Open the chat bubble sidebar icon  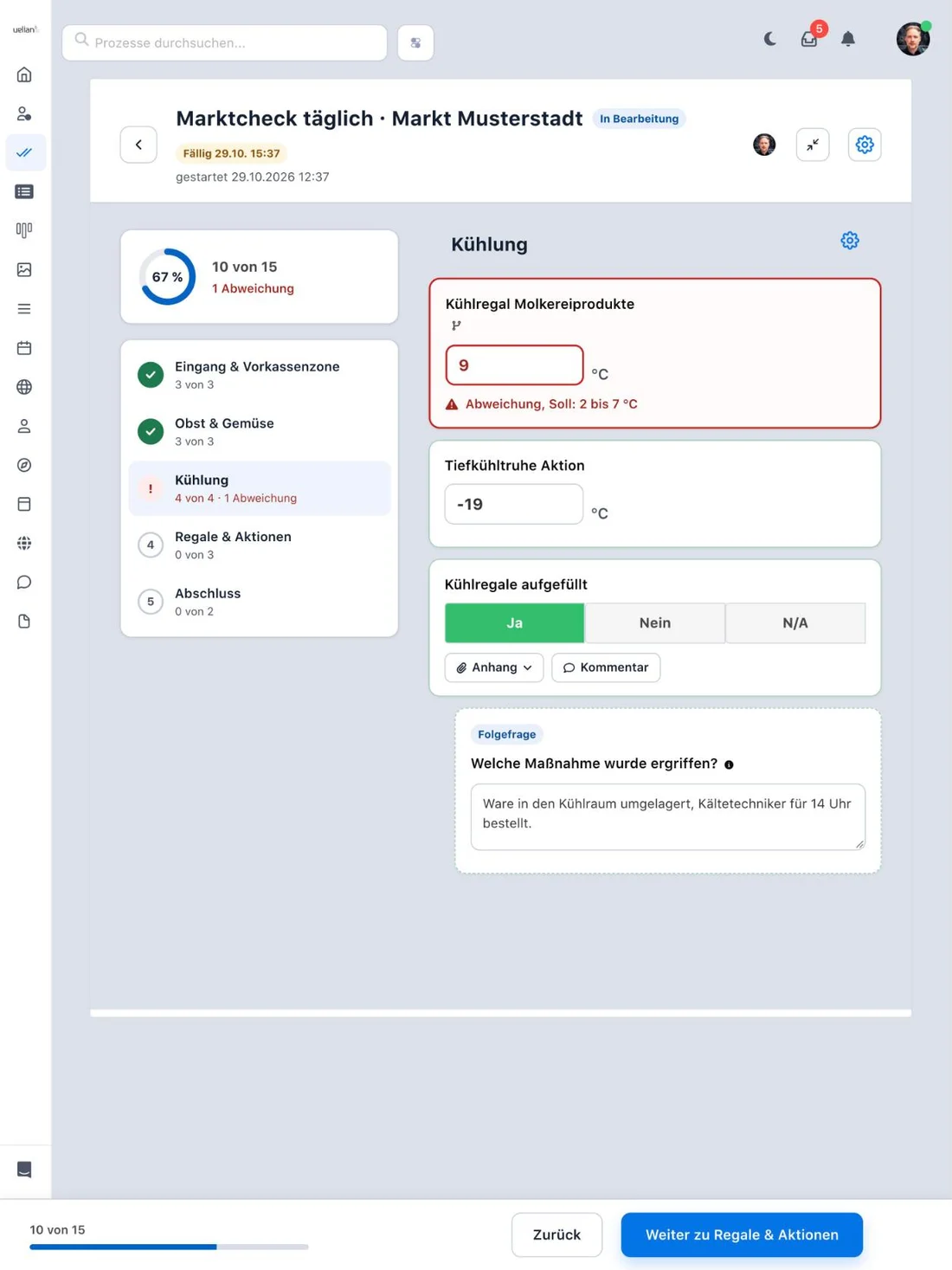pos(24,582)
